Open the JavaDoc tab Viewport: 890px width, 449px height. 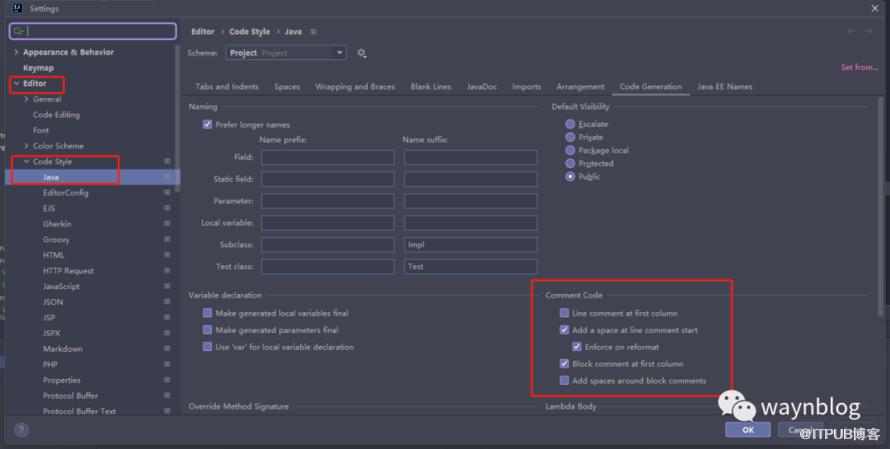(483, 87)
